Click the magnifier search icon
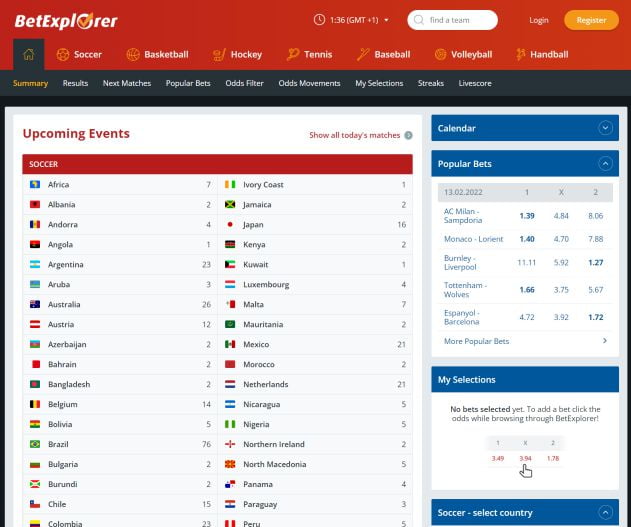The width and height of the screenshot is (631, 527). (419, 20)
